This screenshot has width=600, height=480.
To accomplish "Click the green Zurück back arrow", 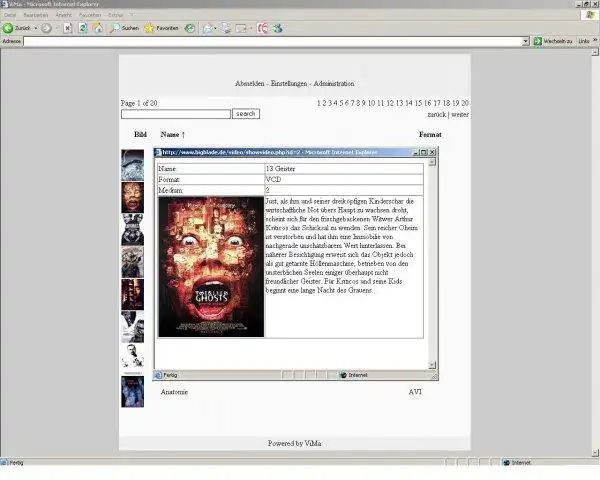I will click(x=8, y=28).
